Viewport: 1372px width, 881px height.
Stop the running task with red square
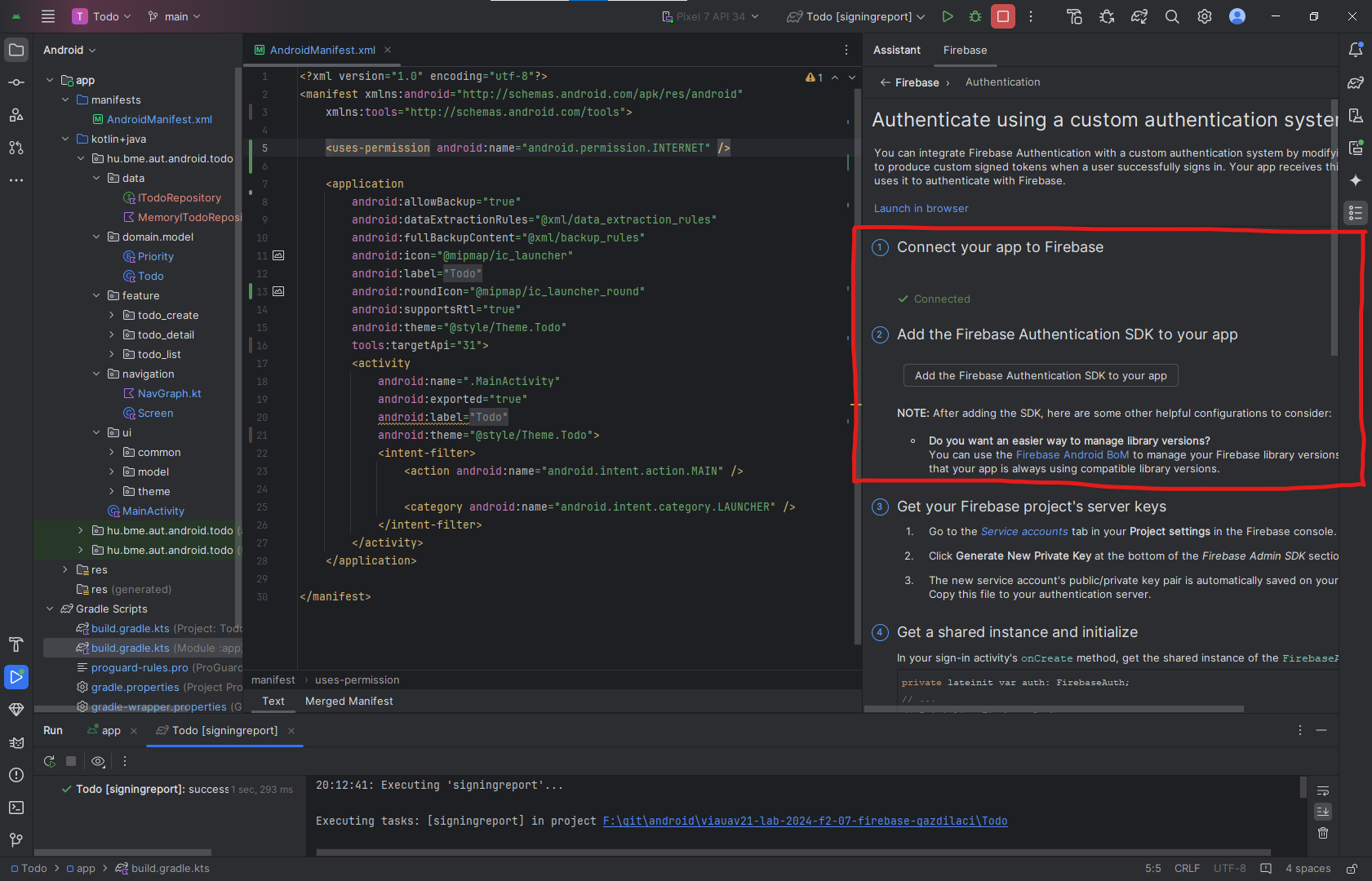[1003, 16]
